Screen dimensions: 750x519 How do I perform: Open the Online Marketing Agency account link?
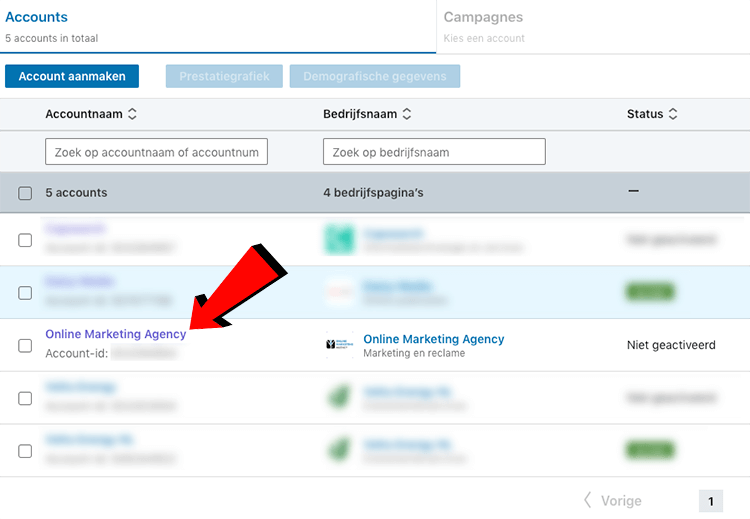tap(115, 334)
